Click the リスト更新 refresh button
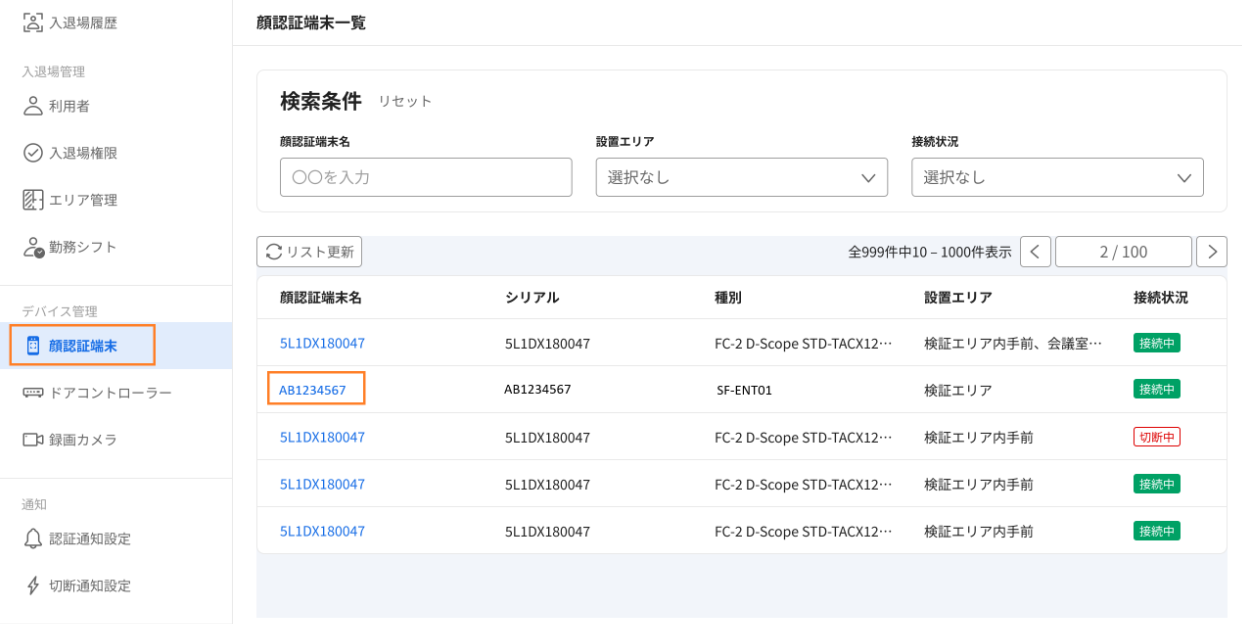This screenshot has height=624, width=1242. (x=309, y=252)
